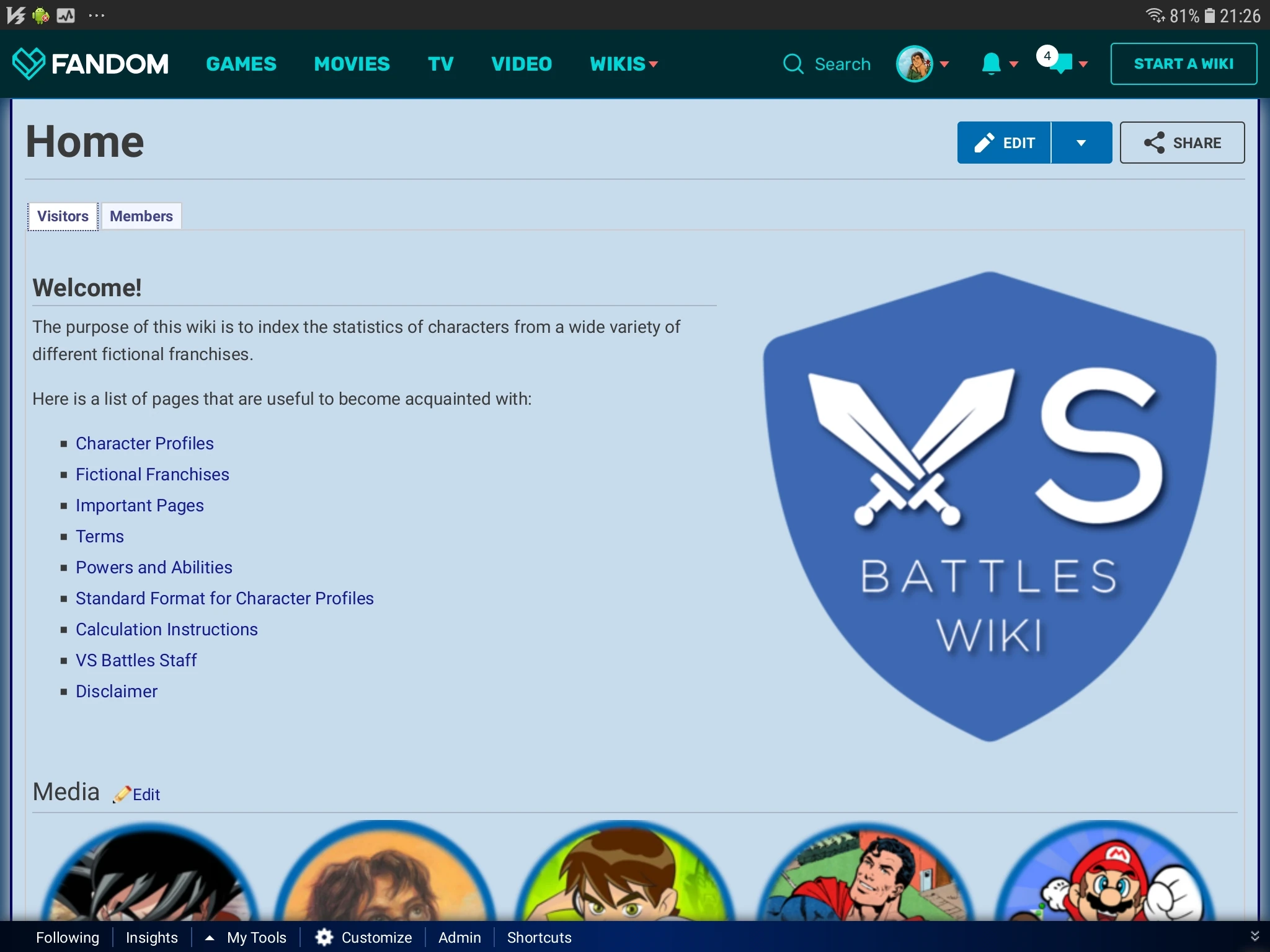Open Calculation Instructions link
Image resolution: width=1270 pixels, height=952 pixels.
[x=166, y=630]
